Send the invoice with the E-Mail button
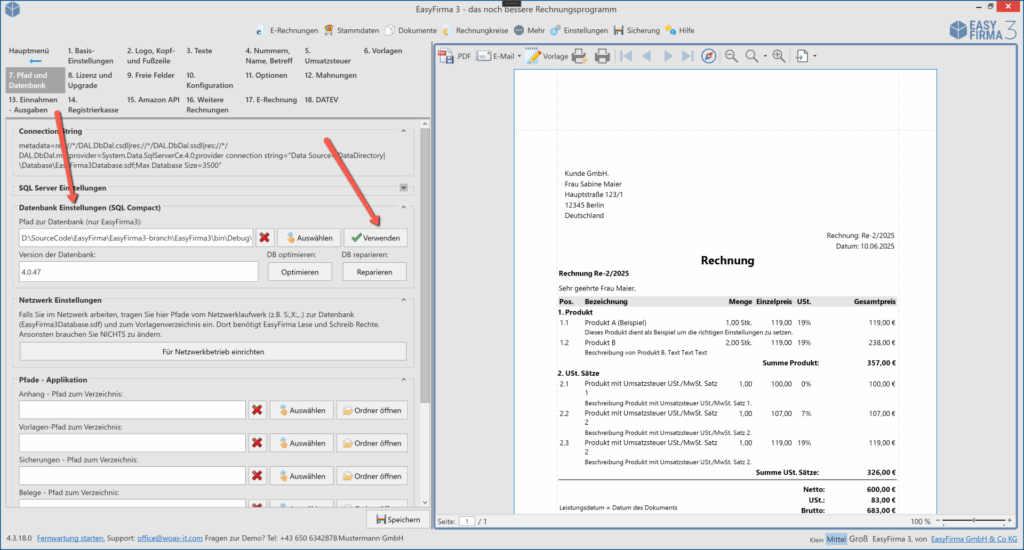Image resolution: width=1024 pixels, height=550 pixels. (496, 56)
